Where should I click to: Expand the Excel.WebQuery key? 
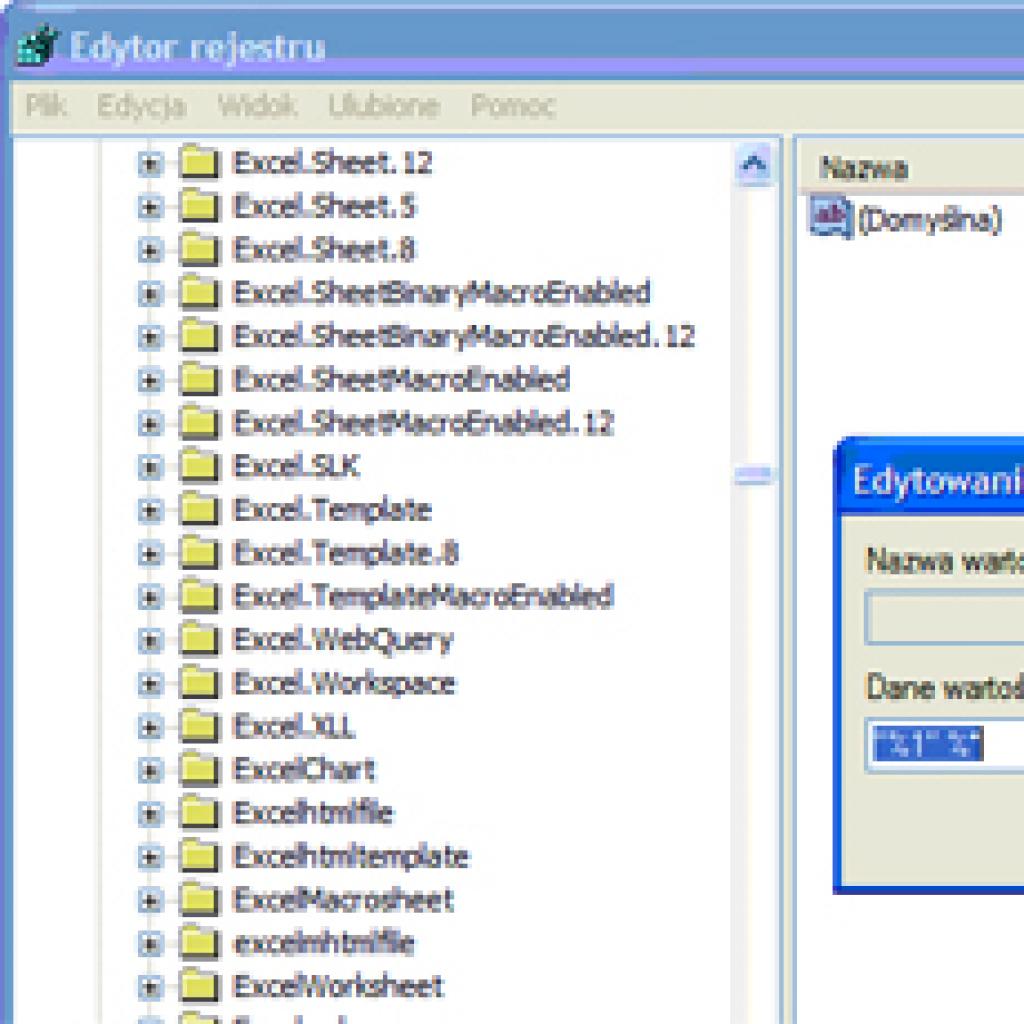(150, 640)
